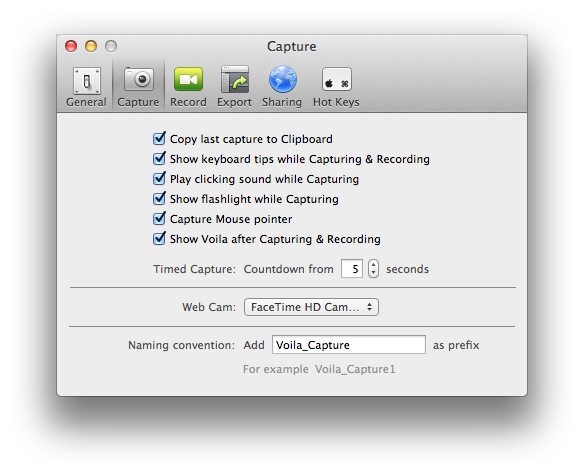Switch to the Record tab label

188,102
